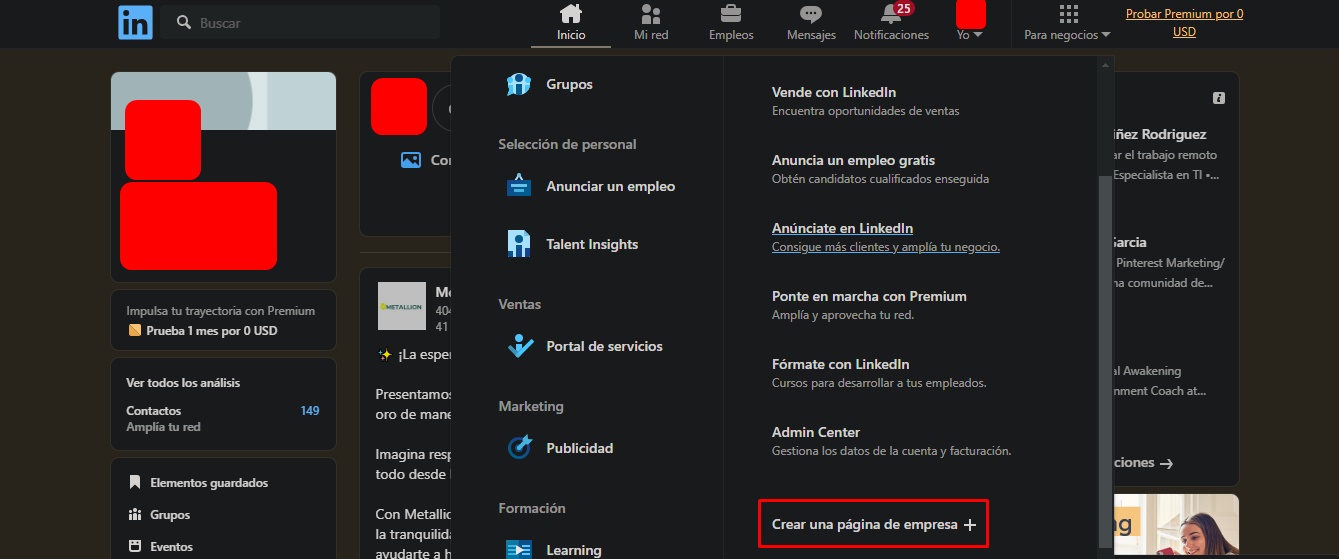This screenshot has width=1339, height=559.
Task: Focus the Buscar search field
Action: click(x=300, y=22)
